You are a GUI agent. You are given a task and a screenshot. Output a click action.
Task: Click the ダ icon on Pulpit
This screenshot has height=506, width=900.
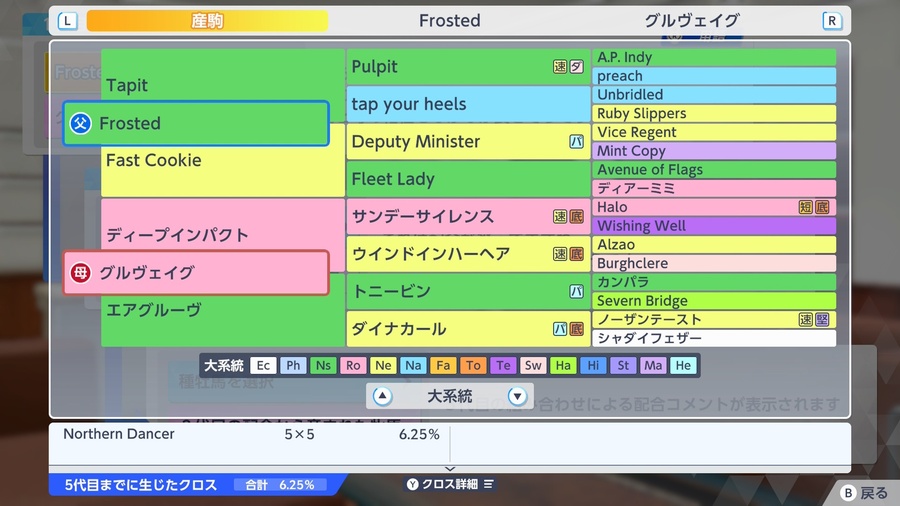(x=576, y=67)
